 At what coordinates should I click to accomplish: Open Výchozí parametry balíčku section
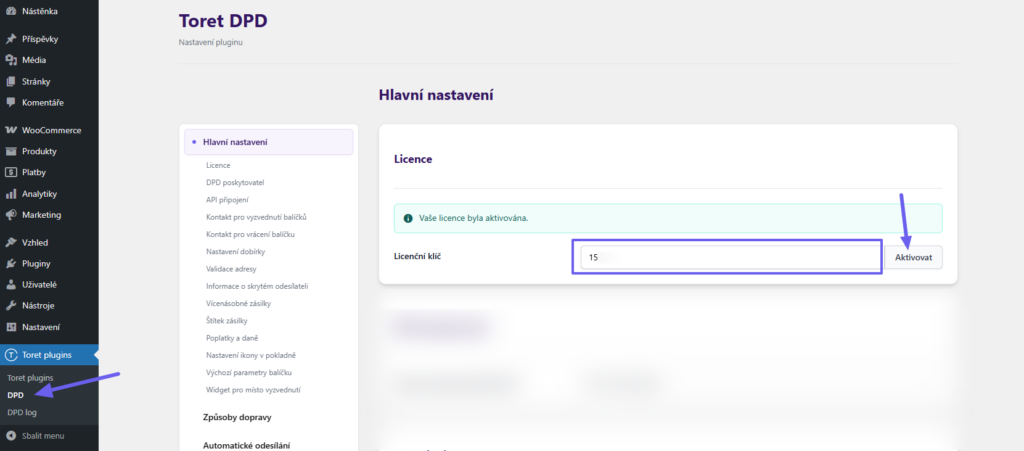coord(248,373)
